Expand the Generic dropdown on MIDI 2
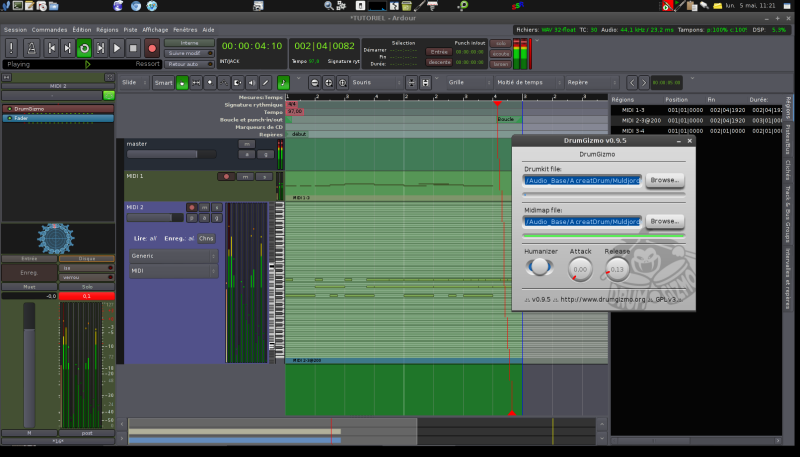This screenshot has width=800, height=457. coord(172,256)
